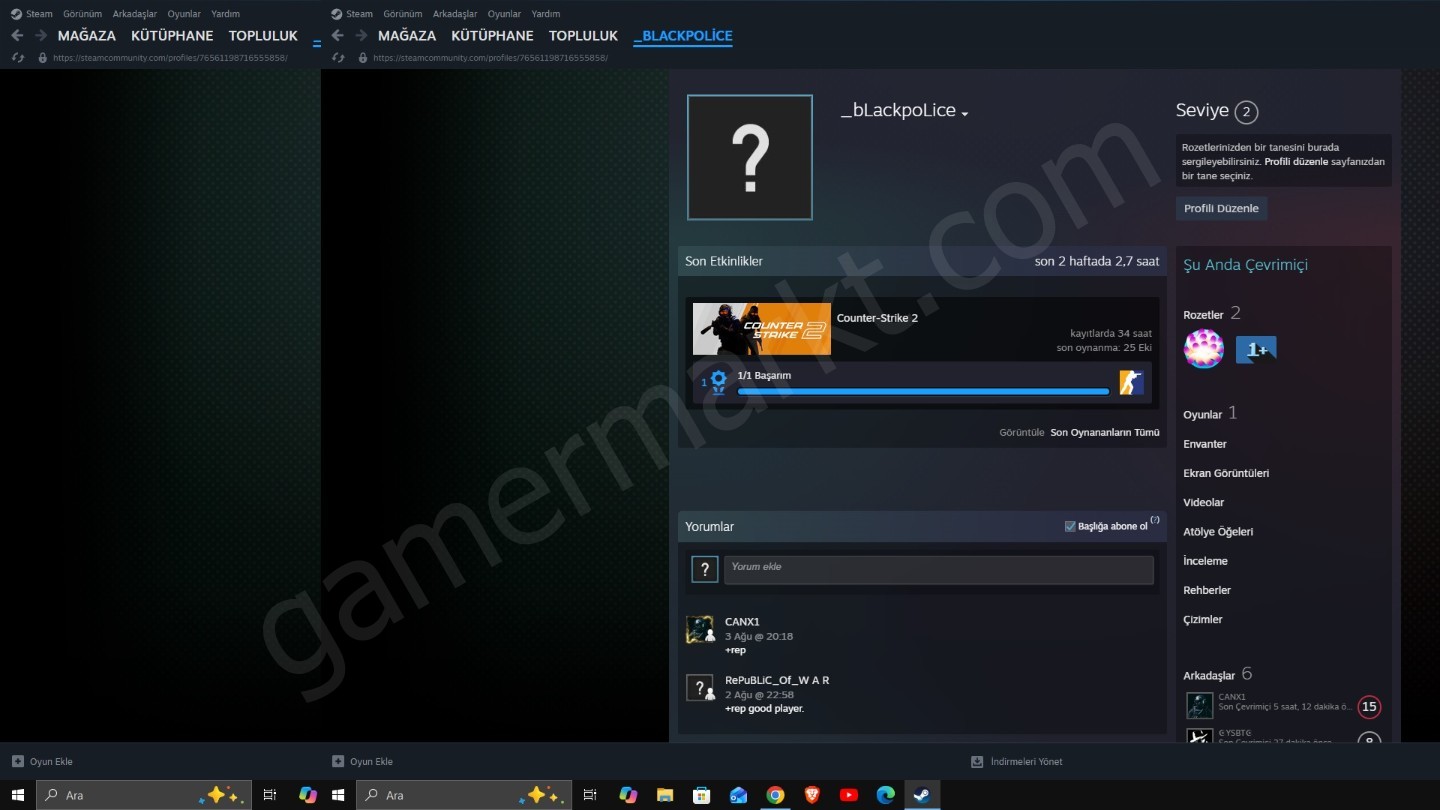Click the level 15 badge beside friend CANX1

click(x=1369, y=707)
